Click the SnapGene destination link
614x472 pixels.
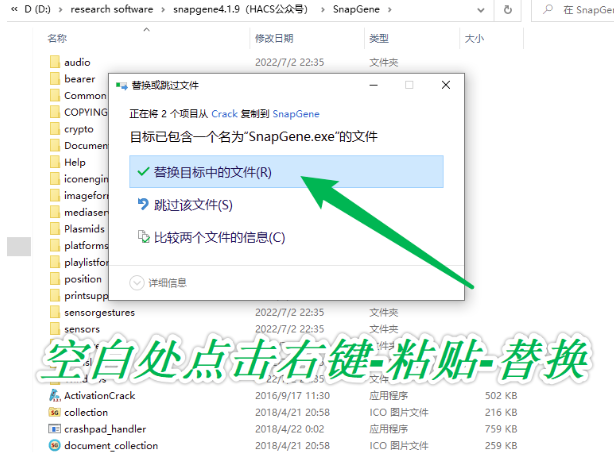(296, 114)
